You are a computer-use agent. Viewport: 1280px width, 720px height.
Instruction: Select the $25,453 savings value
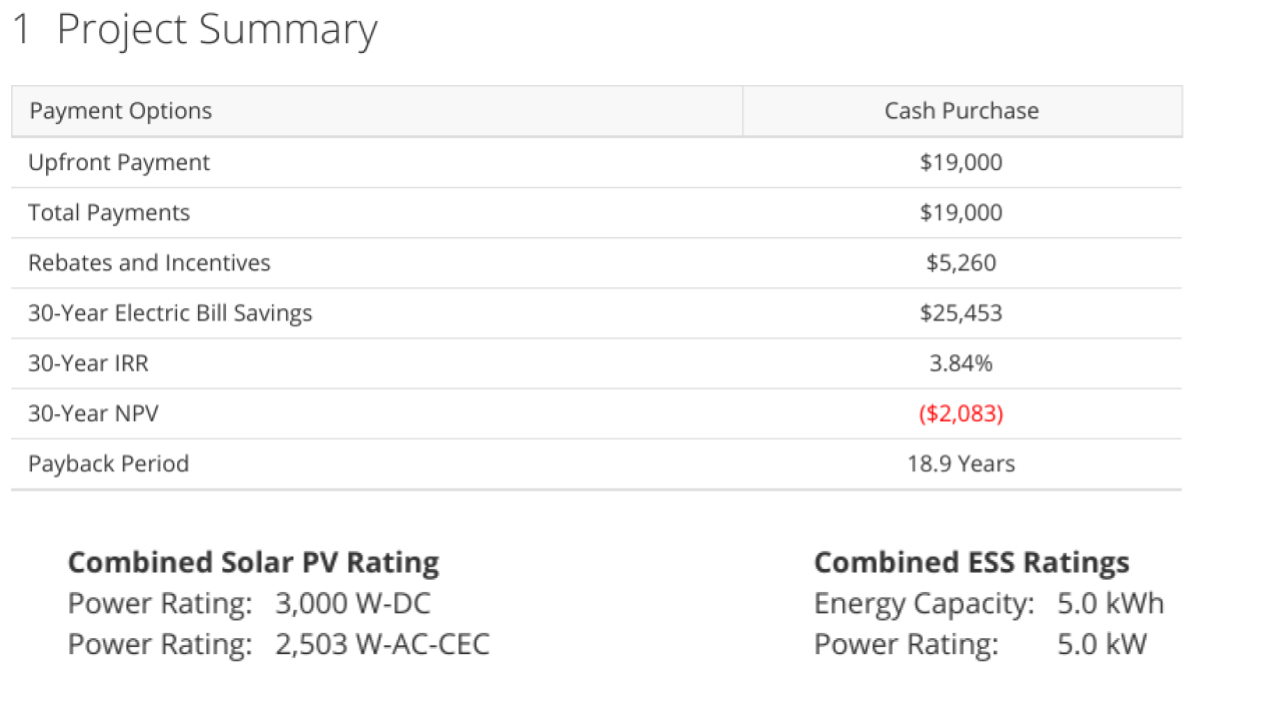click(961, 313)
